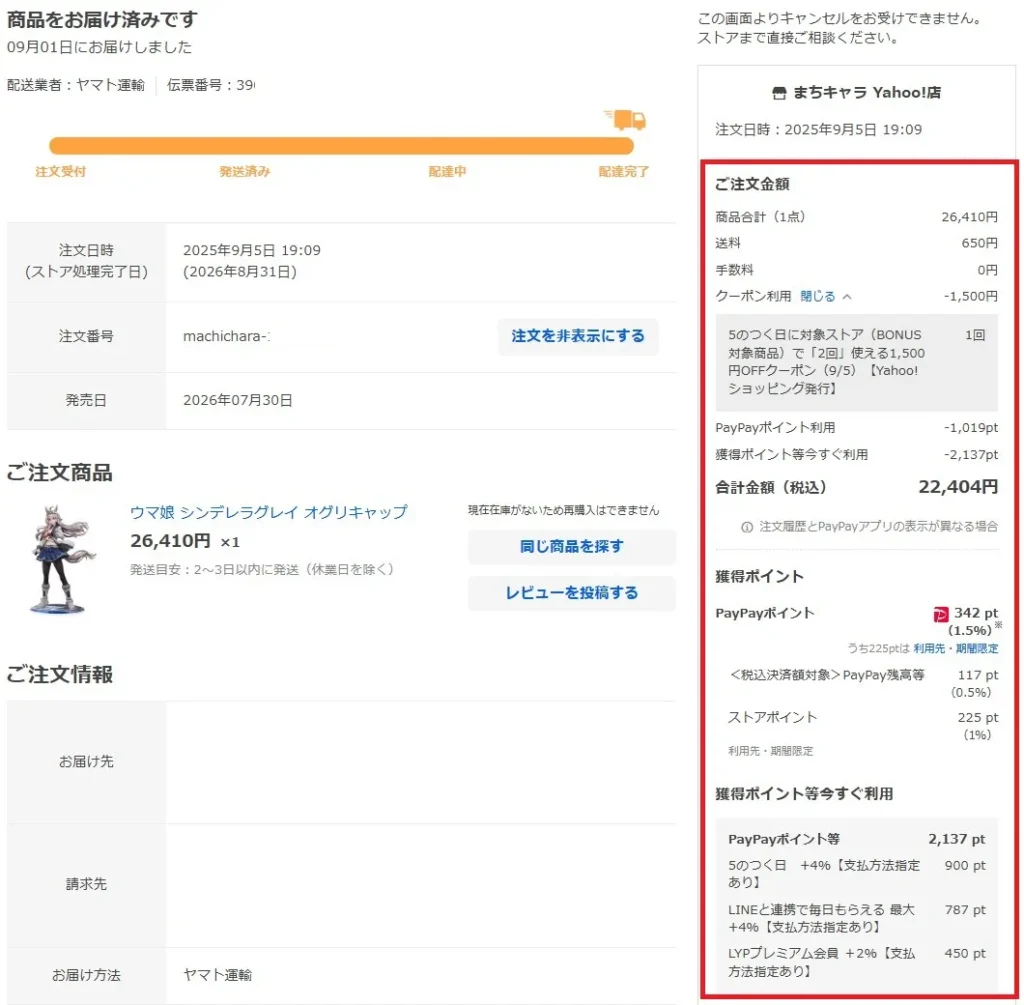Click the 配達中 progress step label
Image resolution: width=1024 pixels, height=1005 pixels.
[x=447, y=172]
